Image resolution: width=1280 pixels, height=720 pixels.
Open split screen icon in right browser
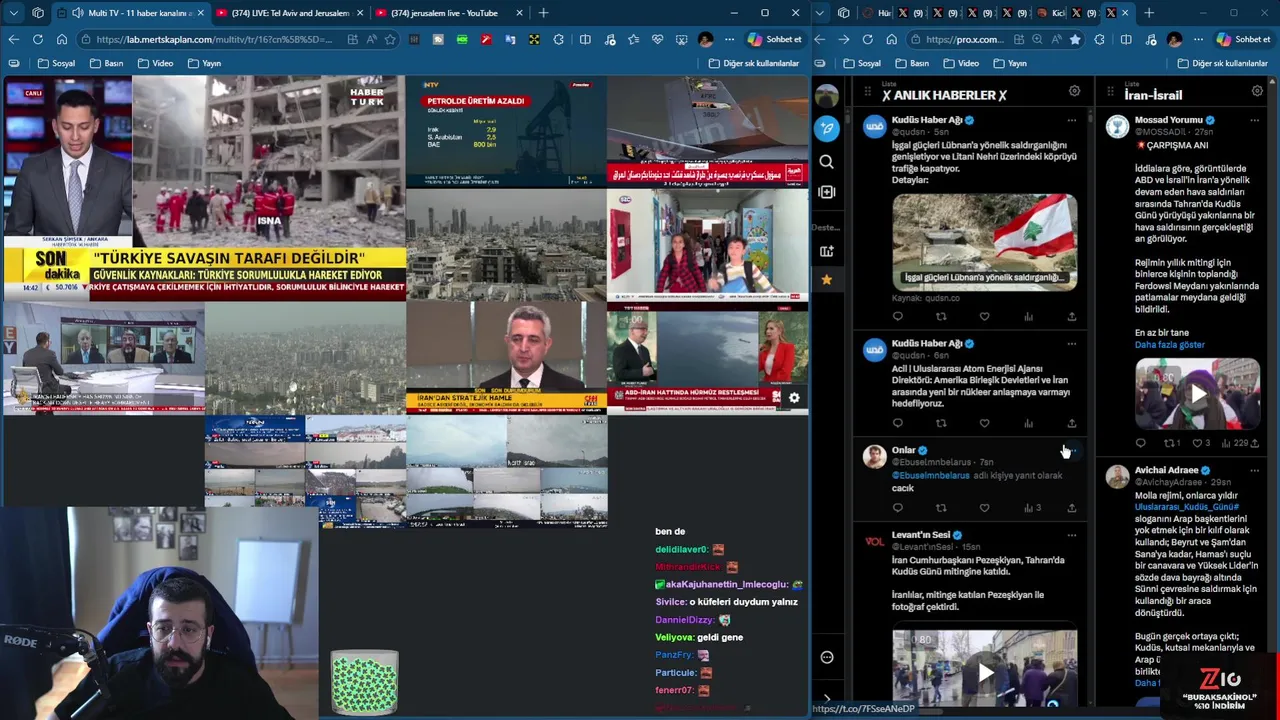click(1126, 39)
